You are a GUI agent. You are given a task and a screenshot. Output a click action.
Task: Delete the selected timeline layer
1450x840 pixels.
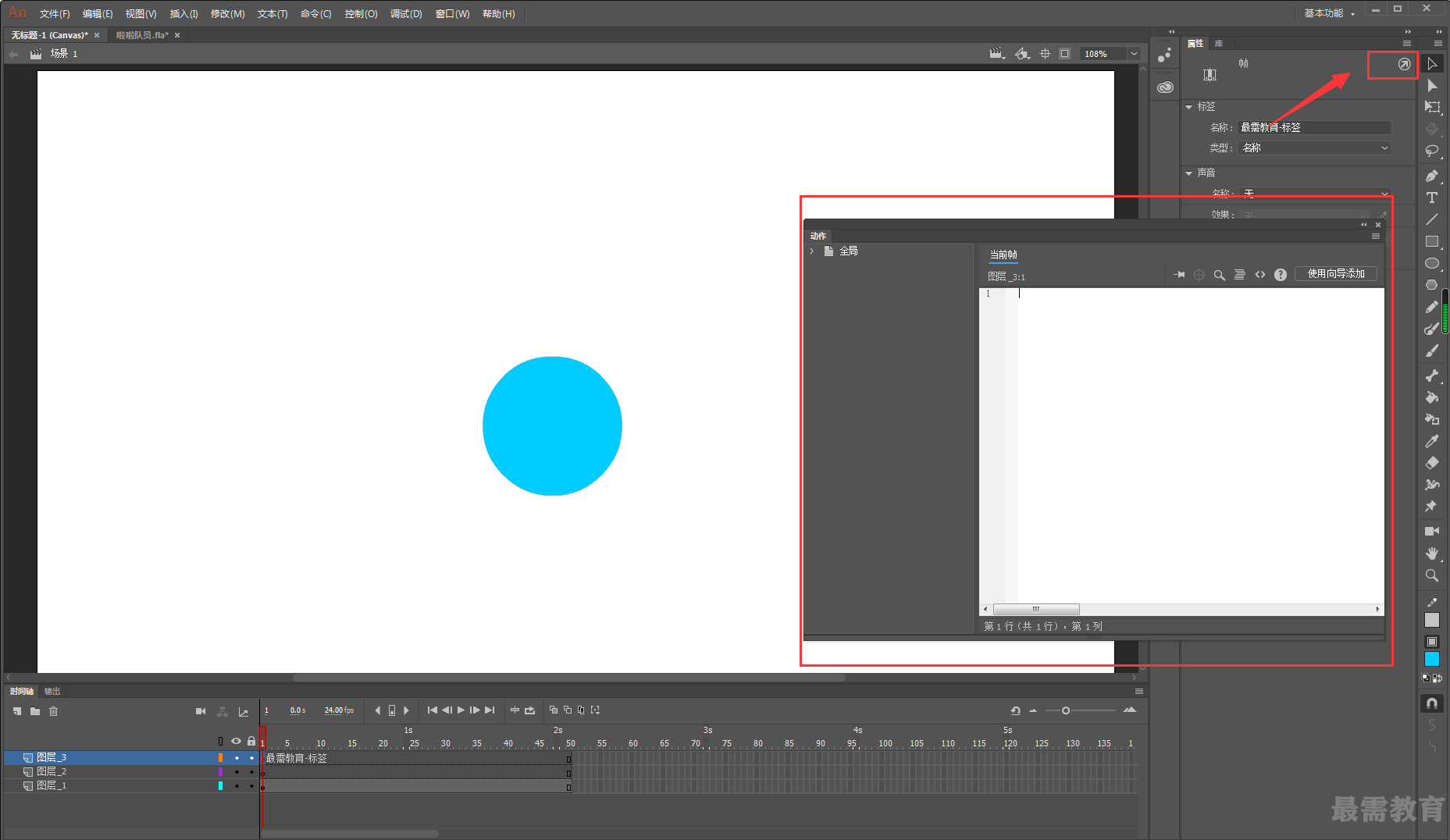tap(54, 711)
